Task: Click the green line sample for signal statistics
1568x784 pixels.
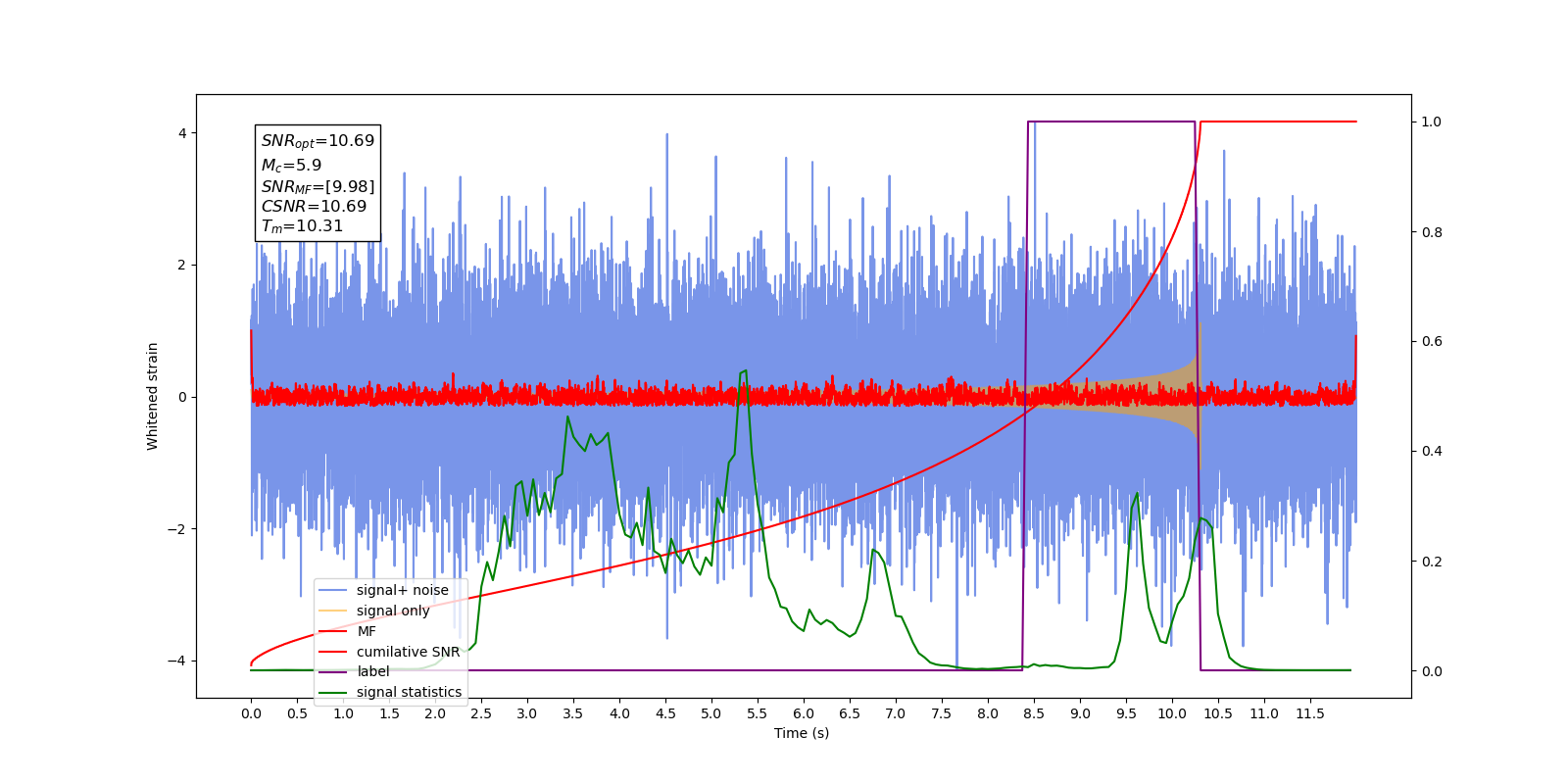Action: (333, 692)
